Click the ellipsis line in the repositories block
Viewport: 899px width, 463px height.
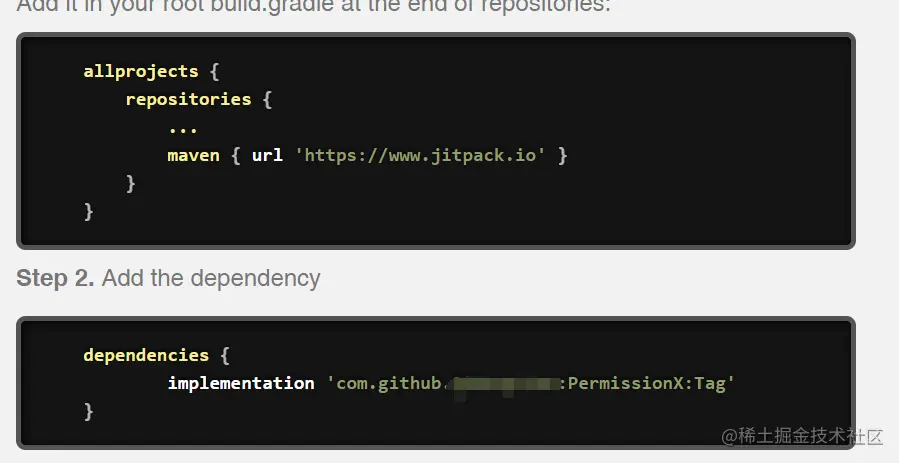(x=183, y=128)
